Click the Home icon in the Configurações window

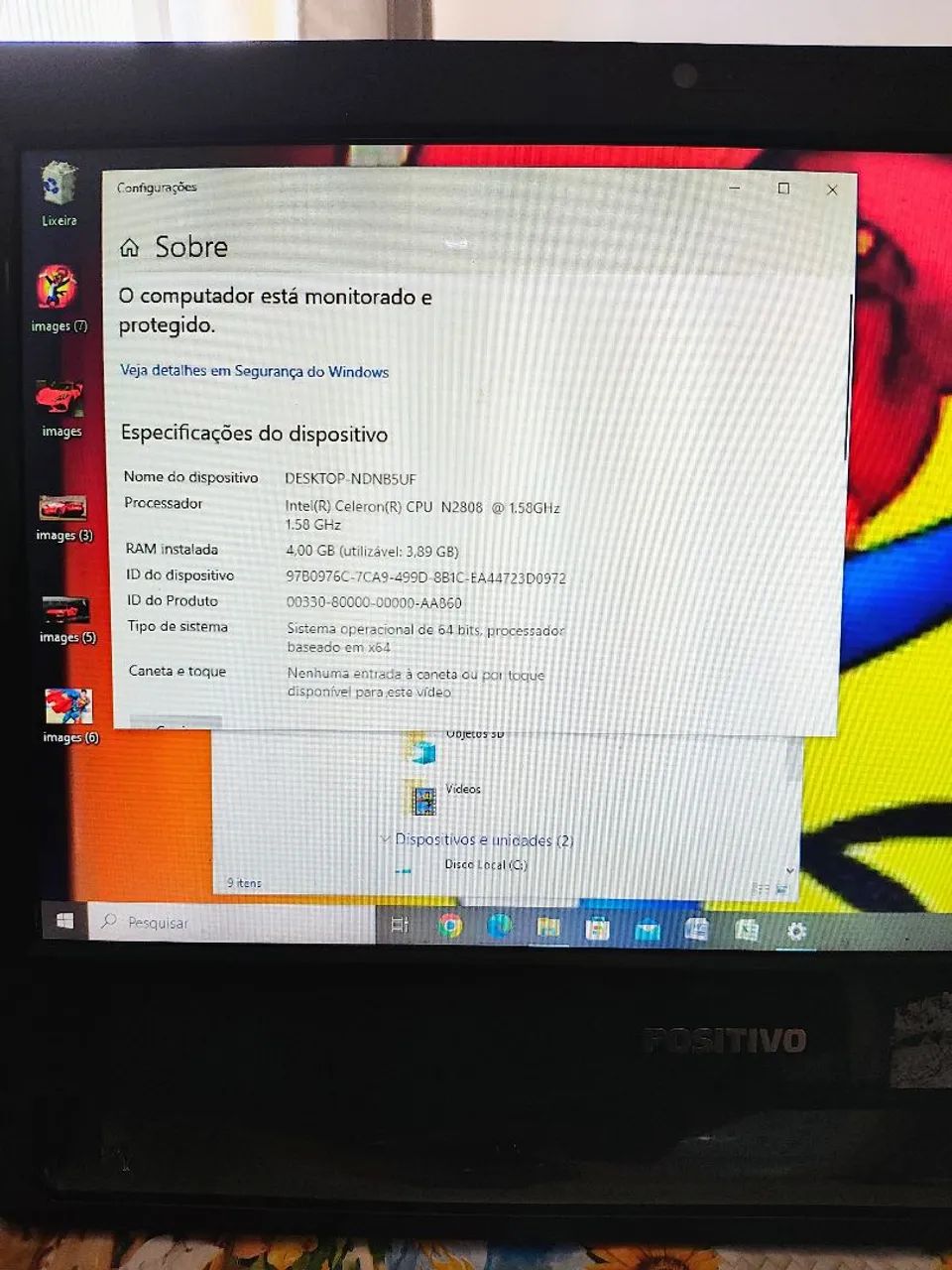pos(129,247)
